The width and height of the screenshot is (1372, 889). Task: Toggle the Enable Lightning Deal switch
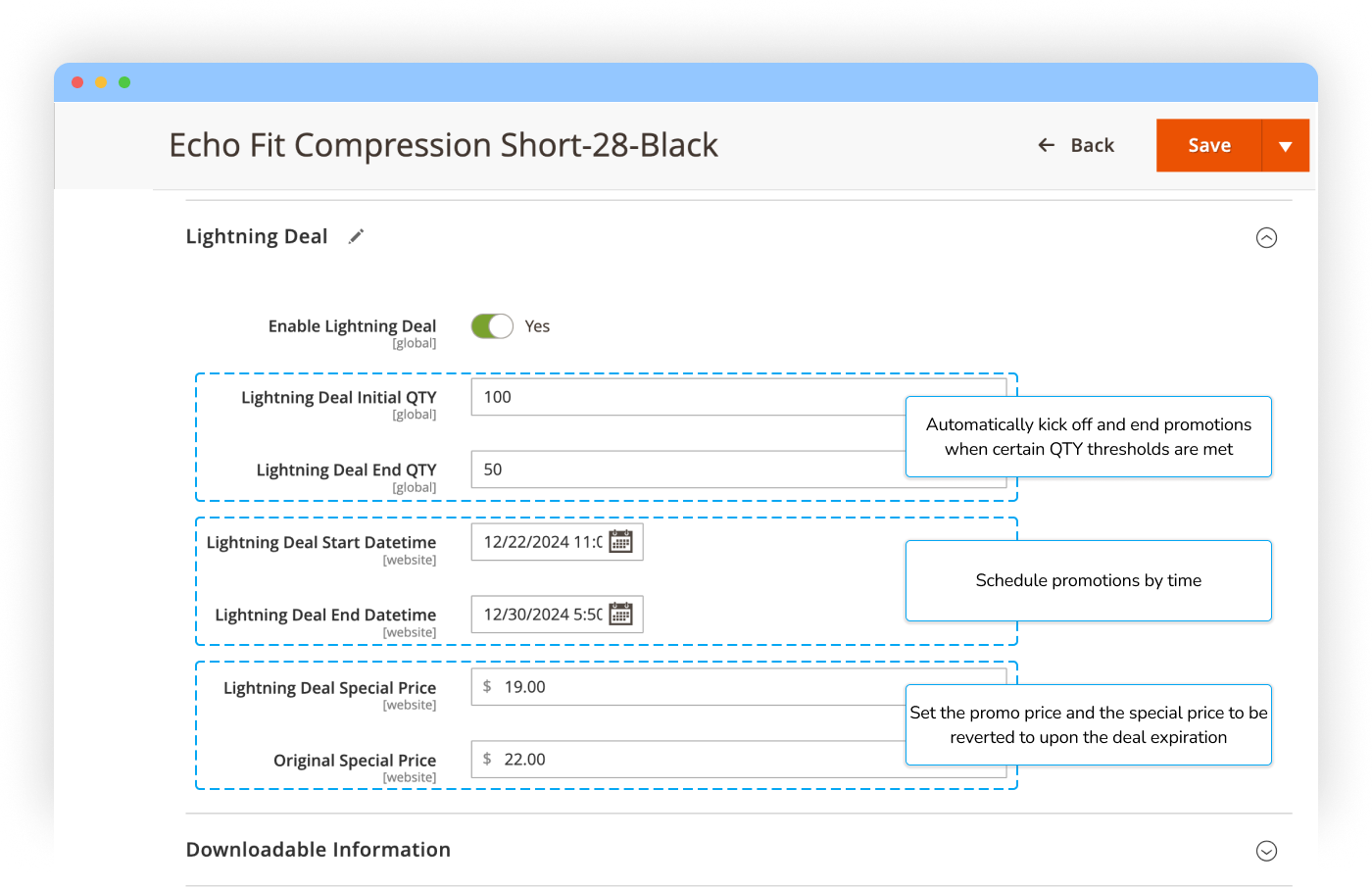492,326
